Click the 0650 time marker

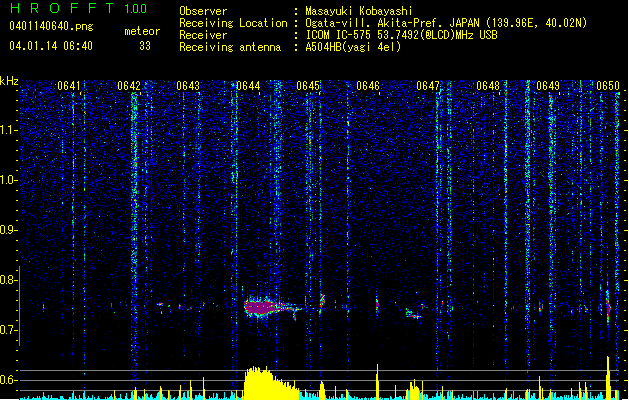click(608, 86)
